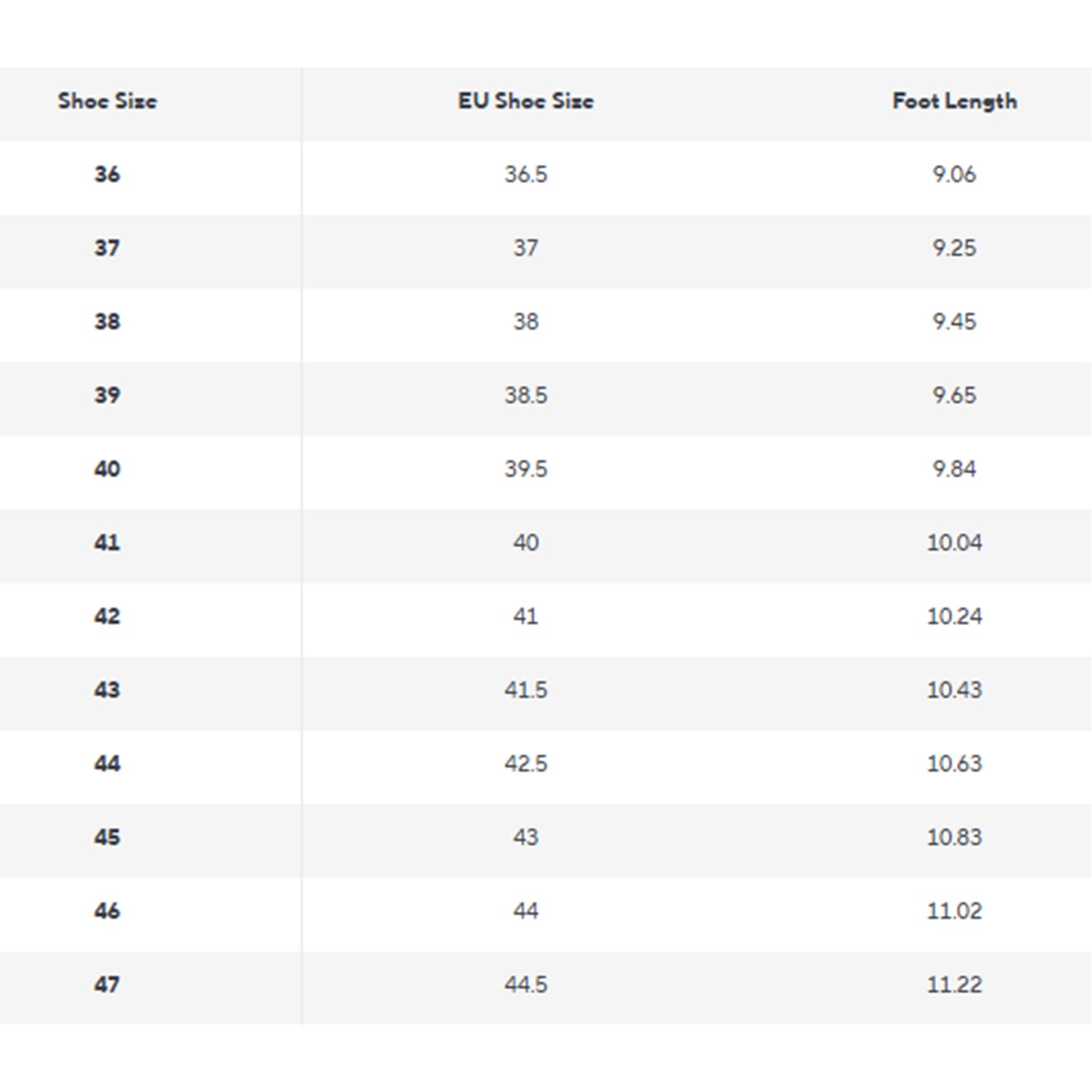The width and height of the screenshot is (1092, 1092).
Task: Click foot length value 10.83
Action: tap(954, 837)
